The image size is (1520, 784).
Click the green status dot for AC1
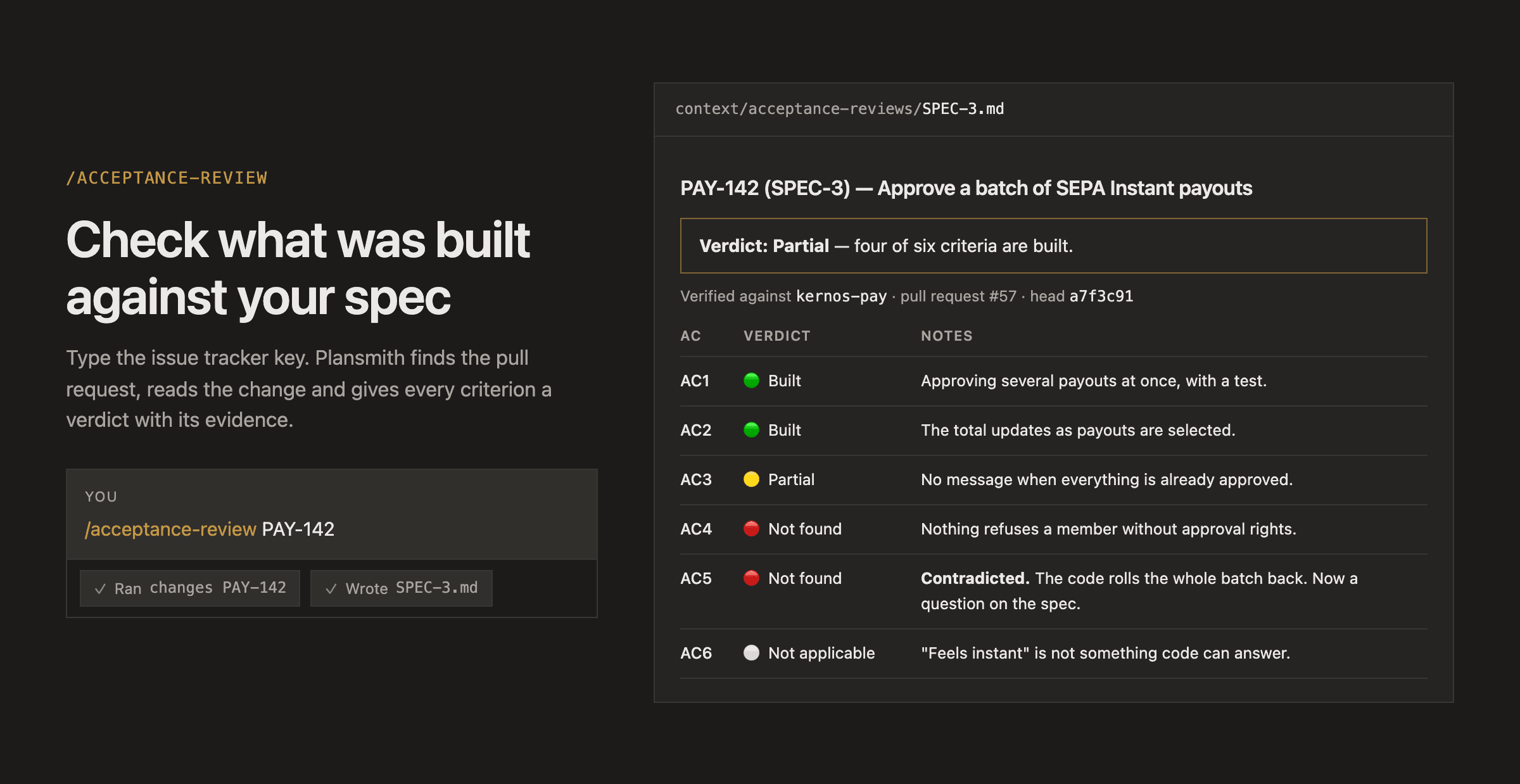pos(751,381)
